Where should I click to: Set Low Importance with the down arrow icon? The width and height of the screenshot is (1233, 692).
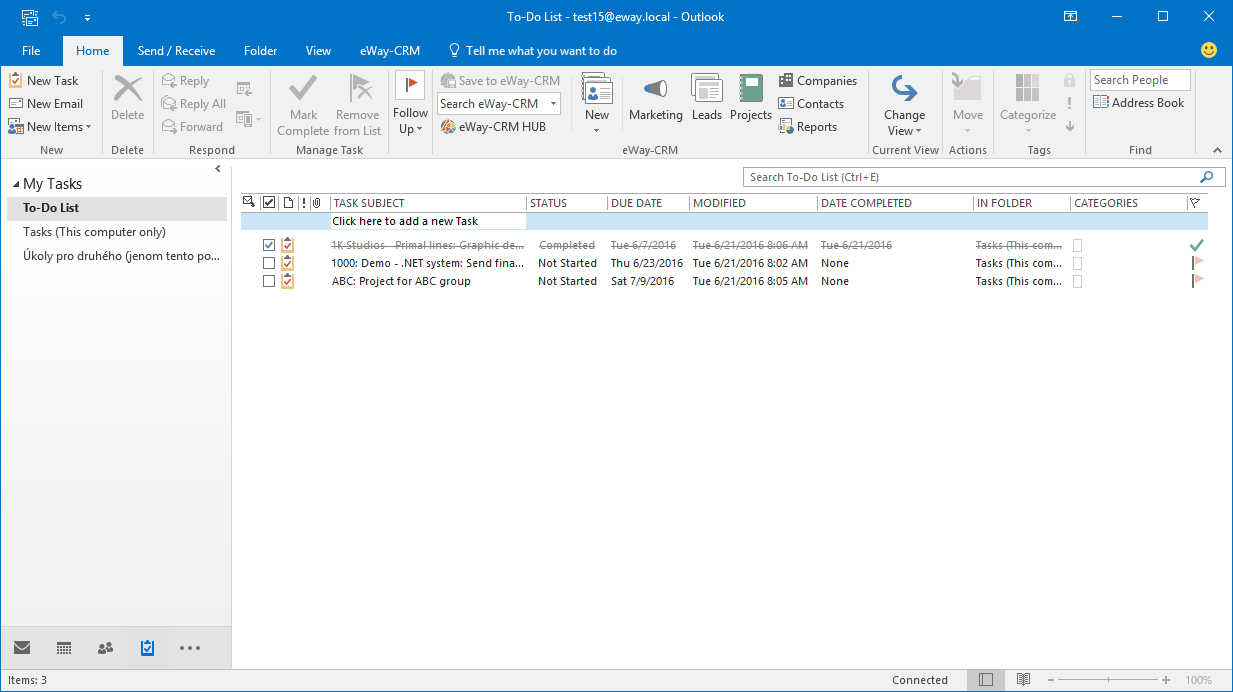[1070, 126]
